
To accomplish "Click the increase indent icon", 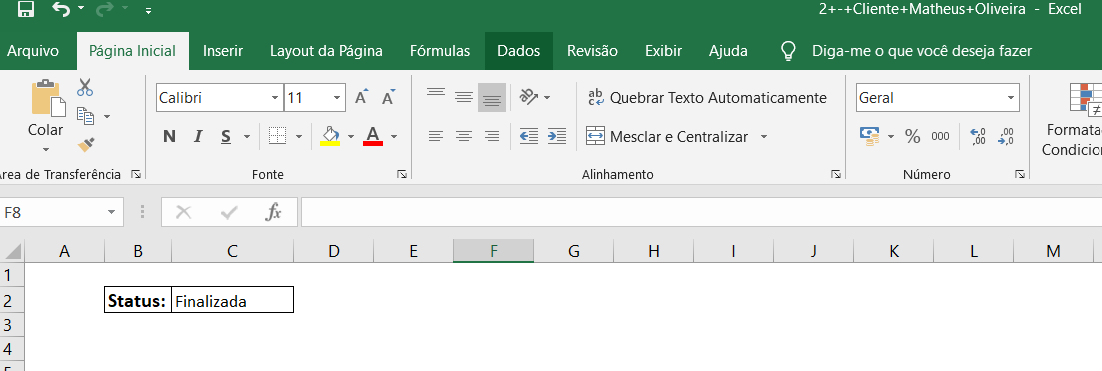I will 557,136.
